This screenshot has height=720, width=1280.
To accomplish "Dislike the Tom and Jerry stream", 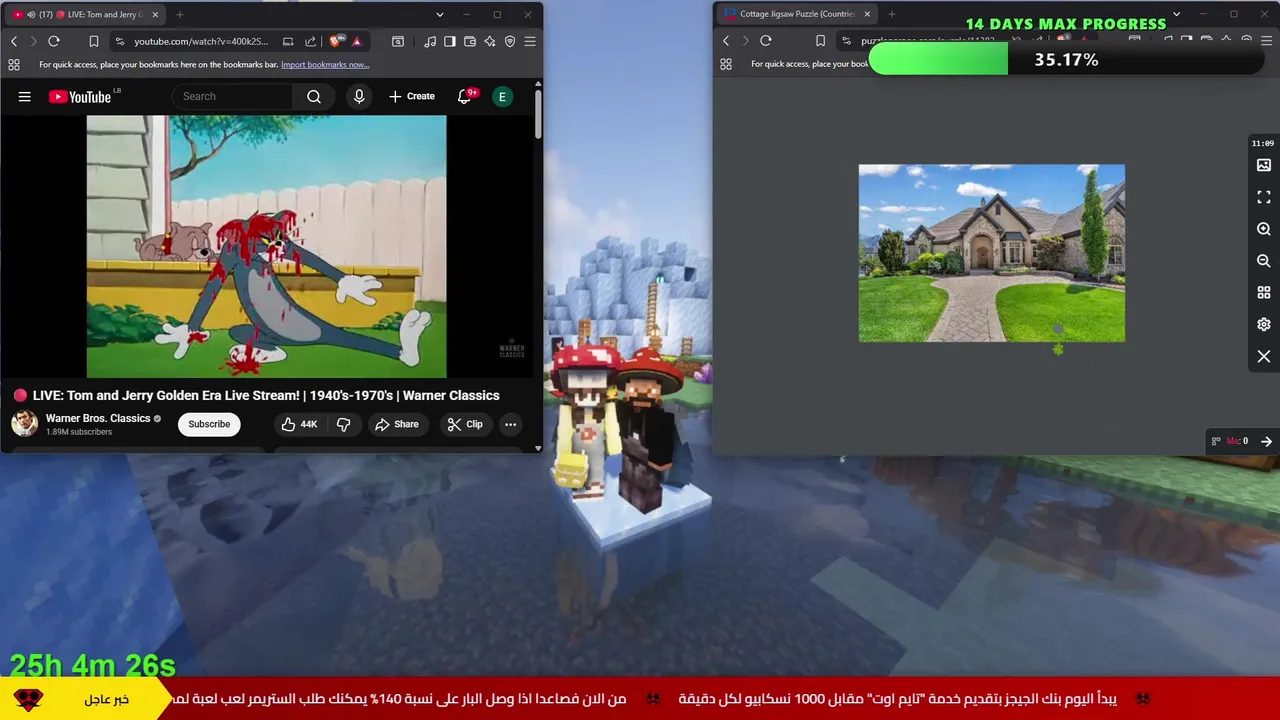I will click(x=343, y=424).
